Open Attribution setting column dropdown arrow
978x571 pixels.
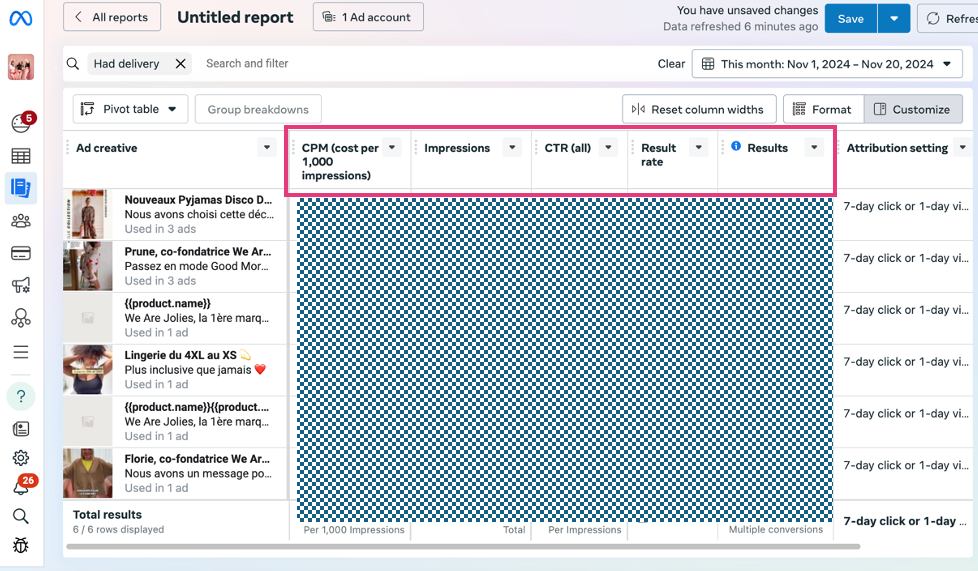962,148
